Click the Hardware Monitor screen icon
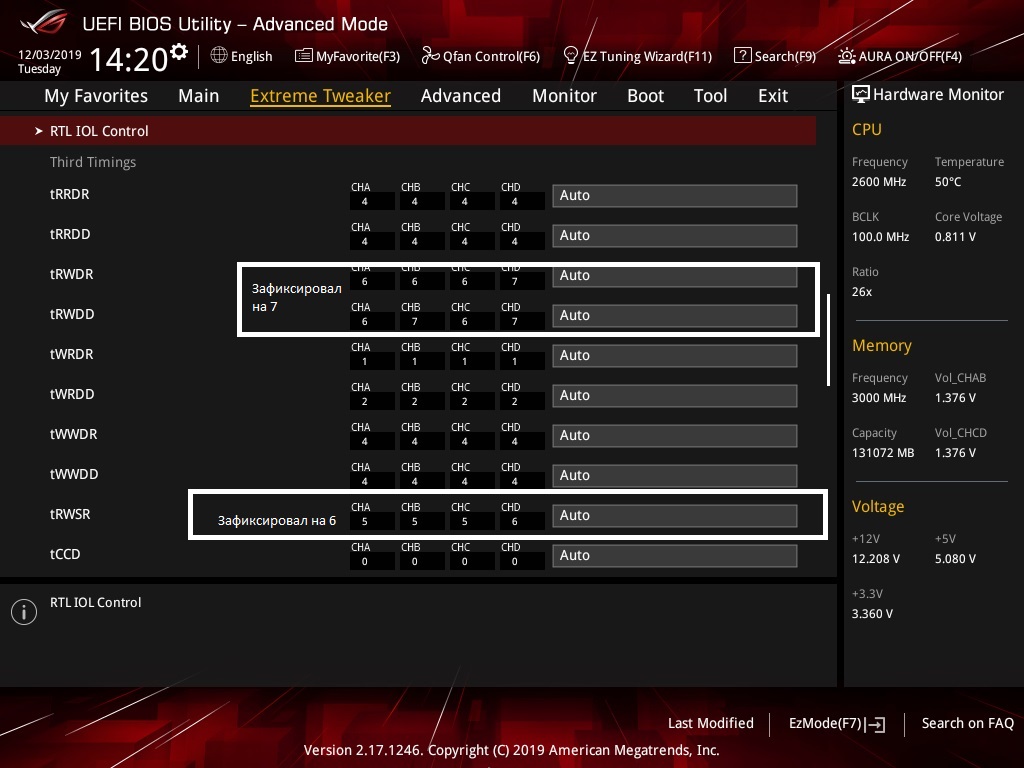This screenshot has height=768, width=1024. tap(860, 95)
